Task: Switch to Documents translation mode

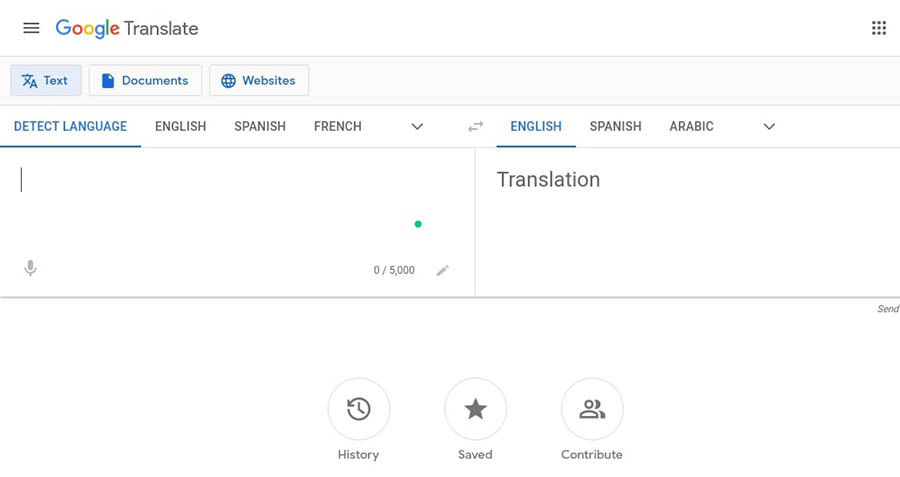Action: [145, 81]
